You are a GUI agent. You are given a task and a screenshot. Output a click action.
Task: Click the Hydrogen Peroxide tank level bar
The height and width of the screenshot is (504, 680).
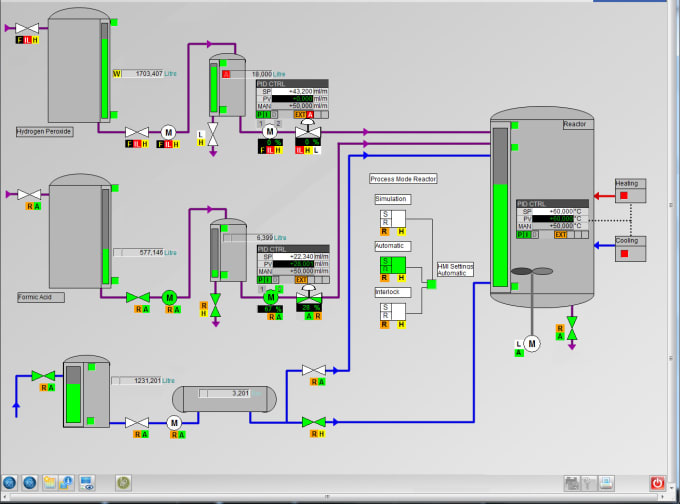point(105,71)
